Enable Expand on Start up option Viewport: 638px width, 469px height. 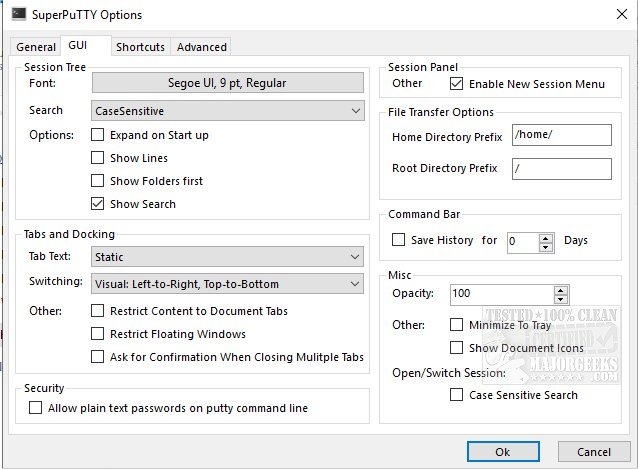point(98,135)
